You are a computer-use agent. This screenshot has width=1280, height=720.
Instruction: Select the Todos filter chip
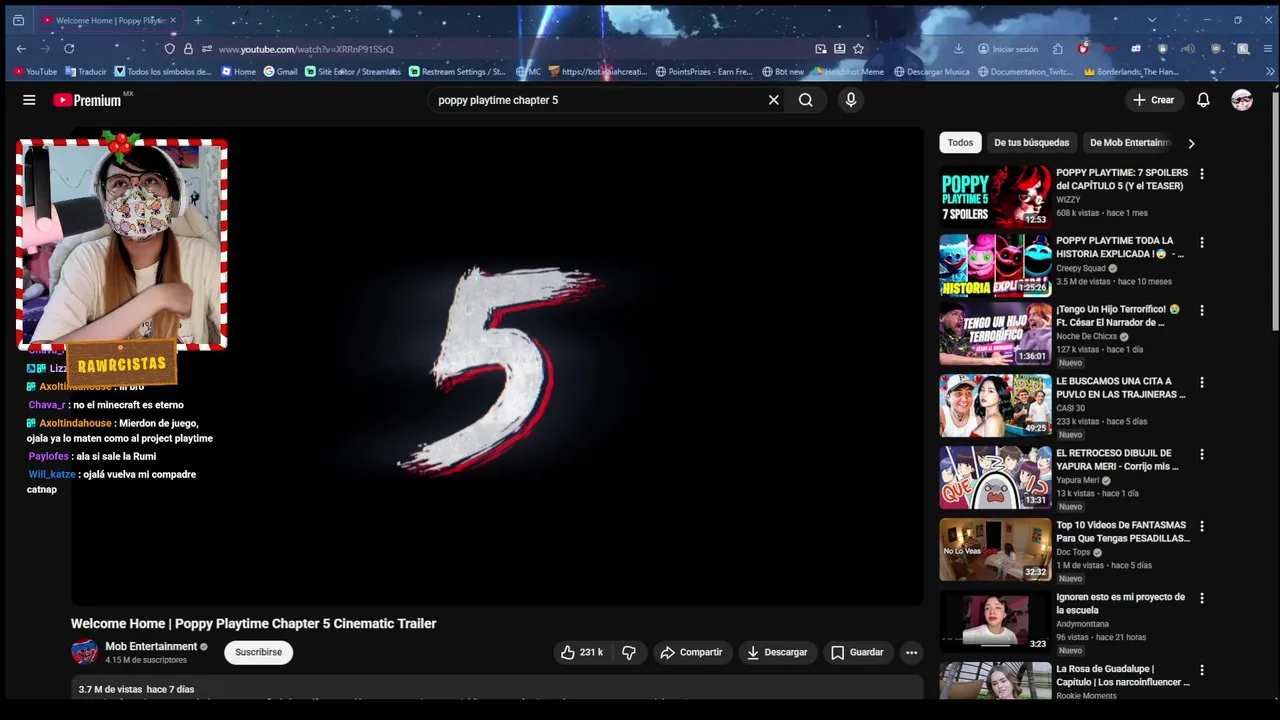point(960,143)
